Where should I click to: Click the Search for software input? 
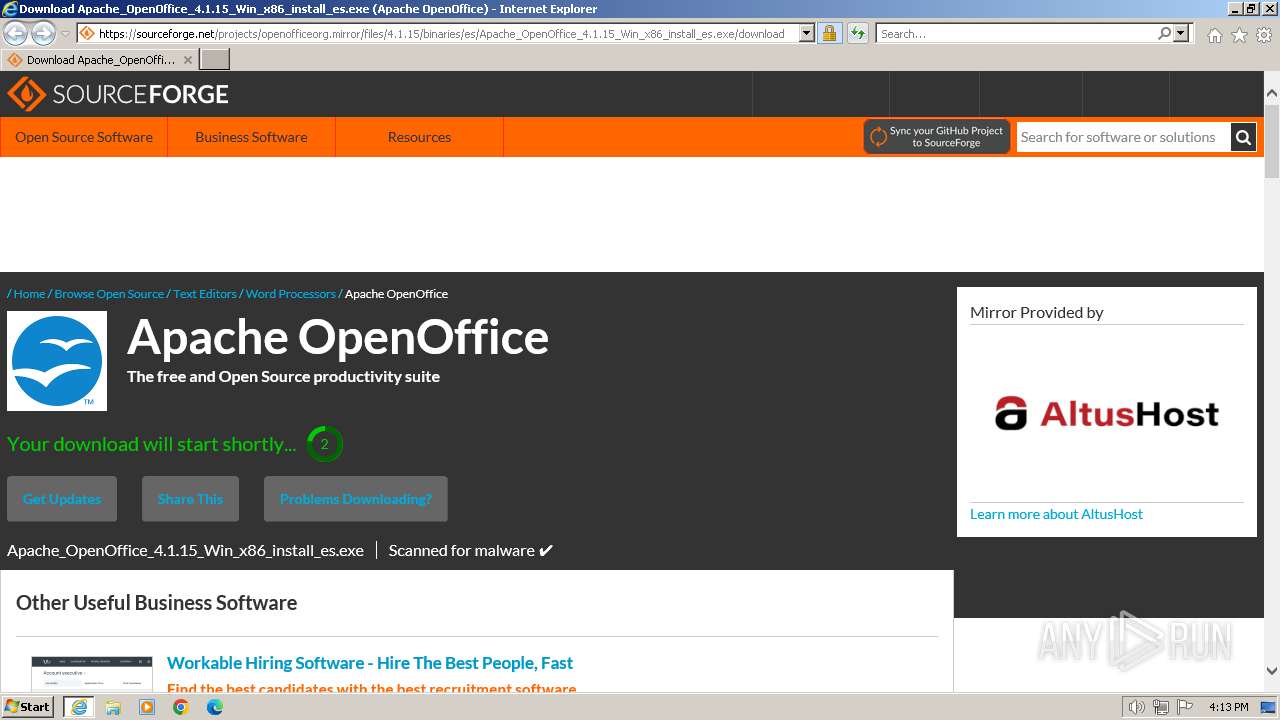[x=1123, y=137]
